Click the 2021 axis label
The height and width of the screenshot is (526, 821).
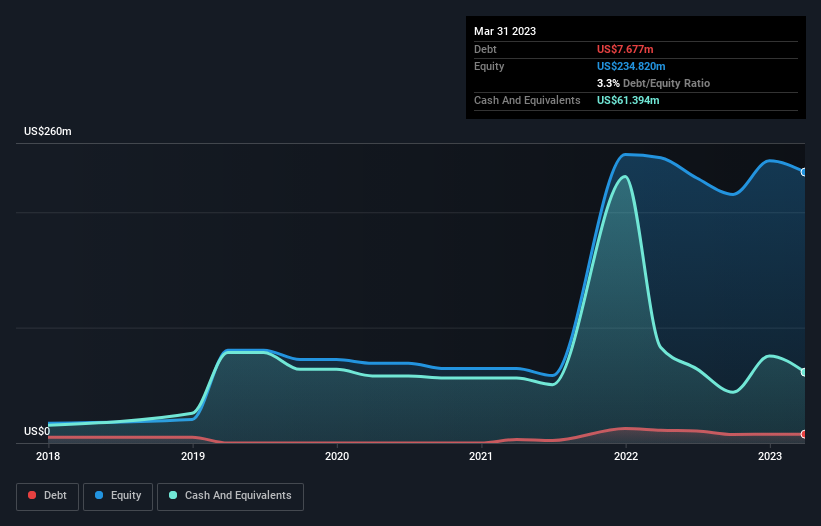pyautogui.click(x=481, y=456)
